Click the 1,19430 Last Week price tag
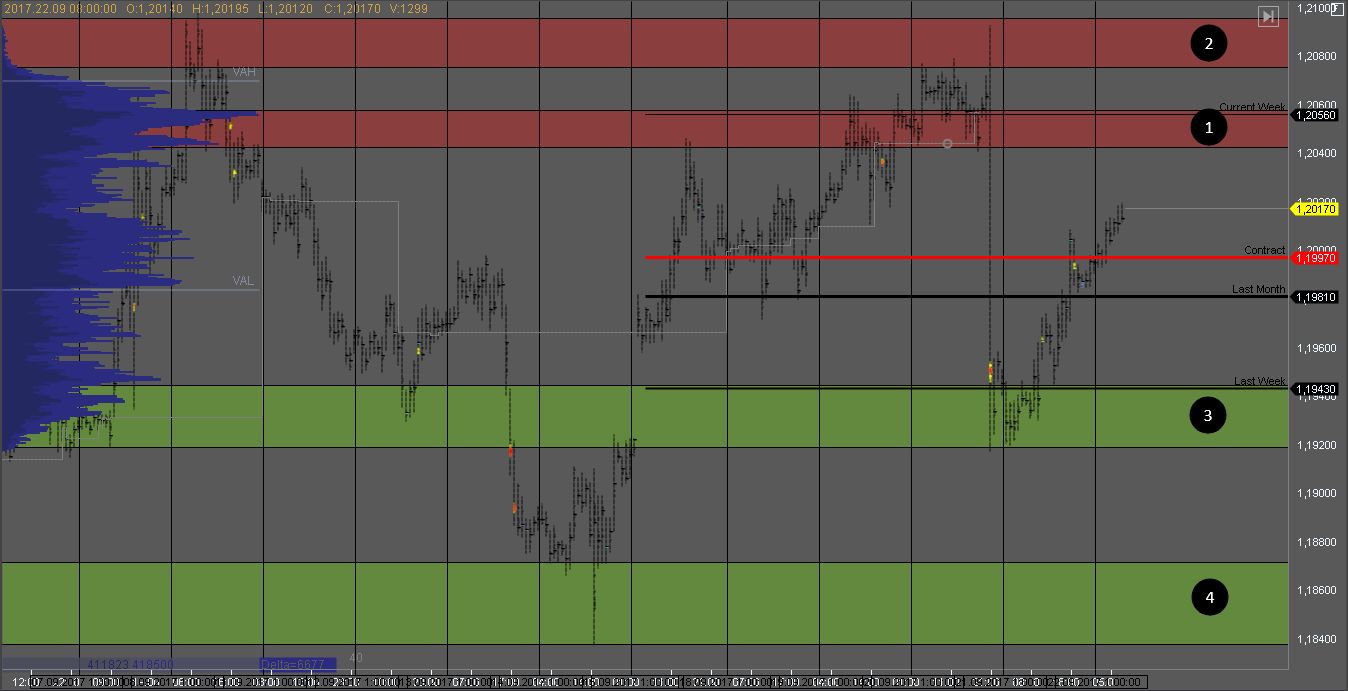 (x=1315, y=388)
